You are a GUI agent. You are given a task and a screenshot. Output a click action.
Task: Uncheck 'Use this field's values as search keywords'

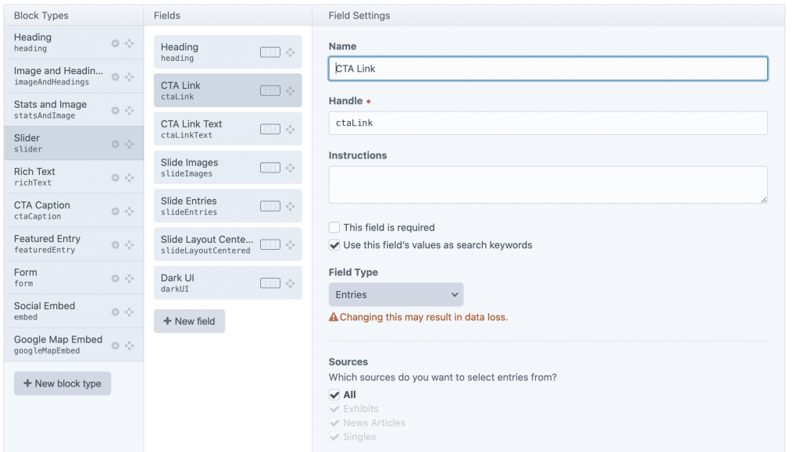tap(335, 245)
